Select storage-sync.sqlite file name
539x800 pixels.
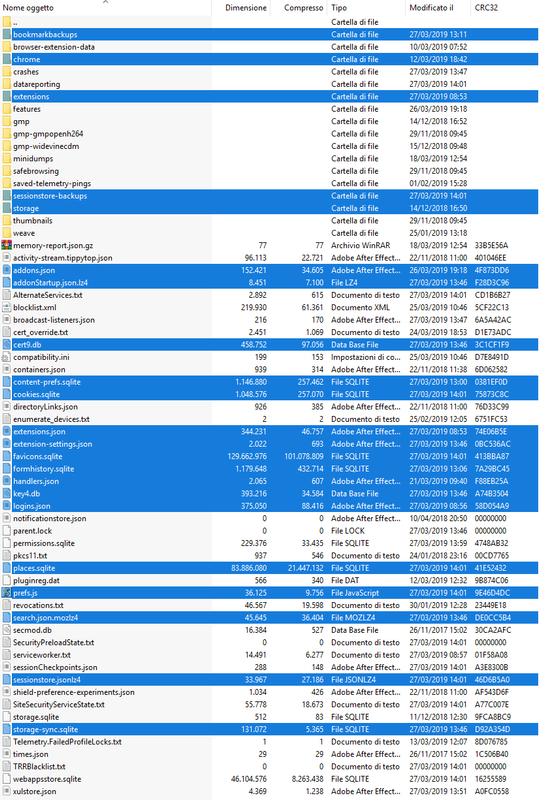(45, 730)
